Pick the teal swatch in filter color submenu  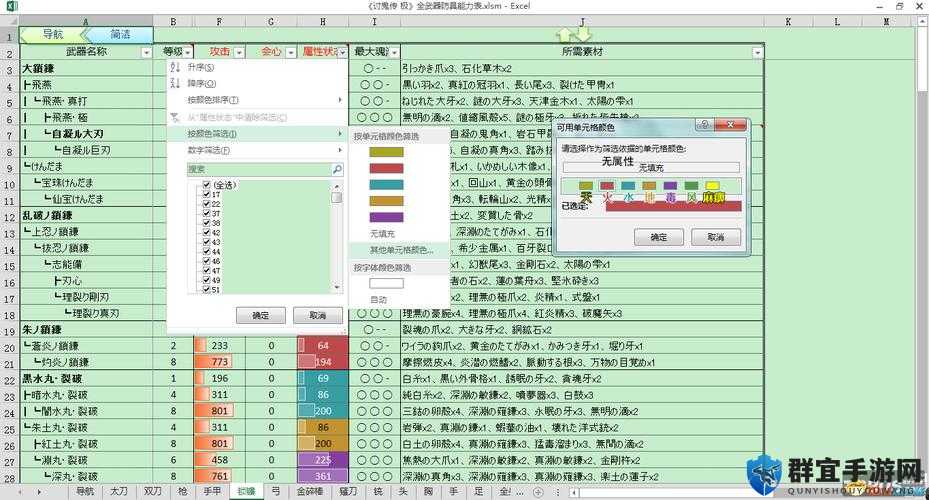pyautogui.click(x=386, y=185)
